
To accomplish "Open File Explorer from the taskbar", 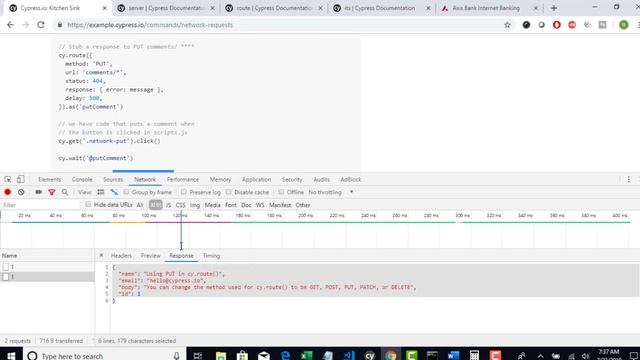I will [x=221, y=356].
